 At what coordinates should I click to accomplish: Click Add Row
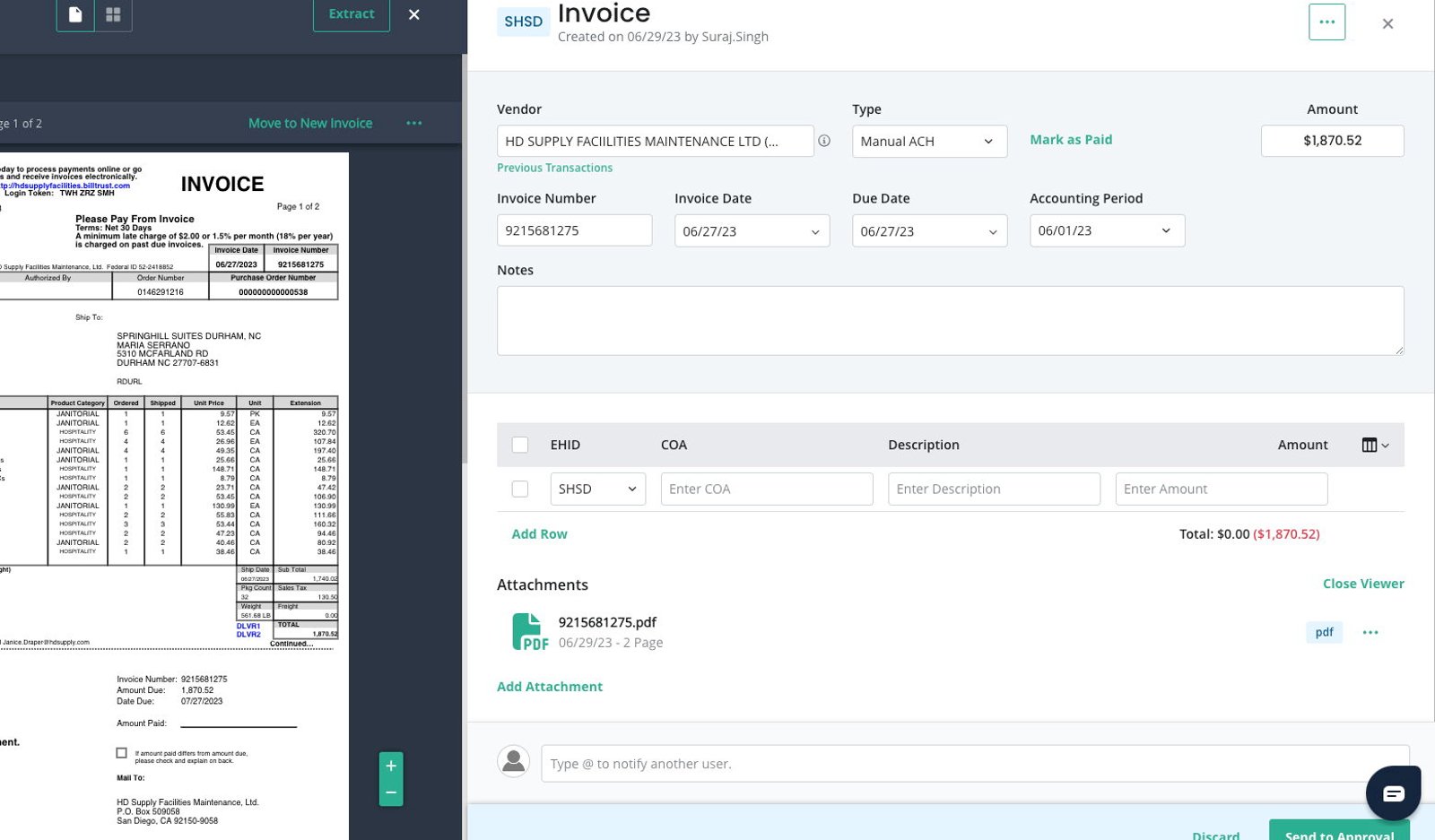point(539,533)
